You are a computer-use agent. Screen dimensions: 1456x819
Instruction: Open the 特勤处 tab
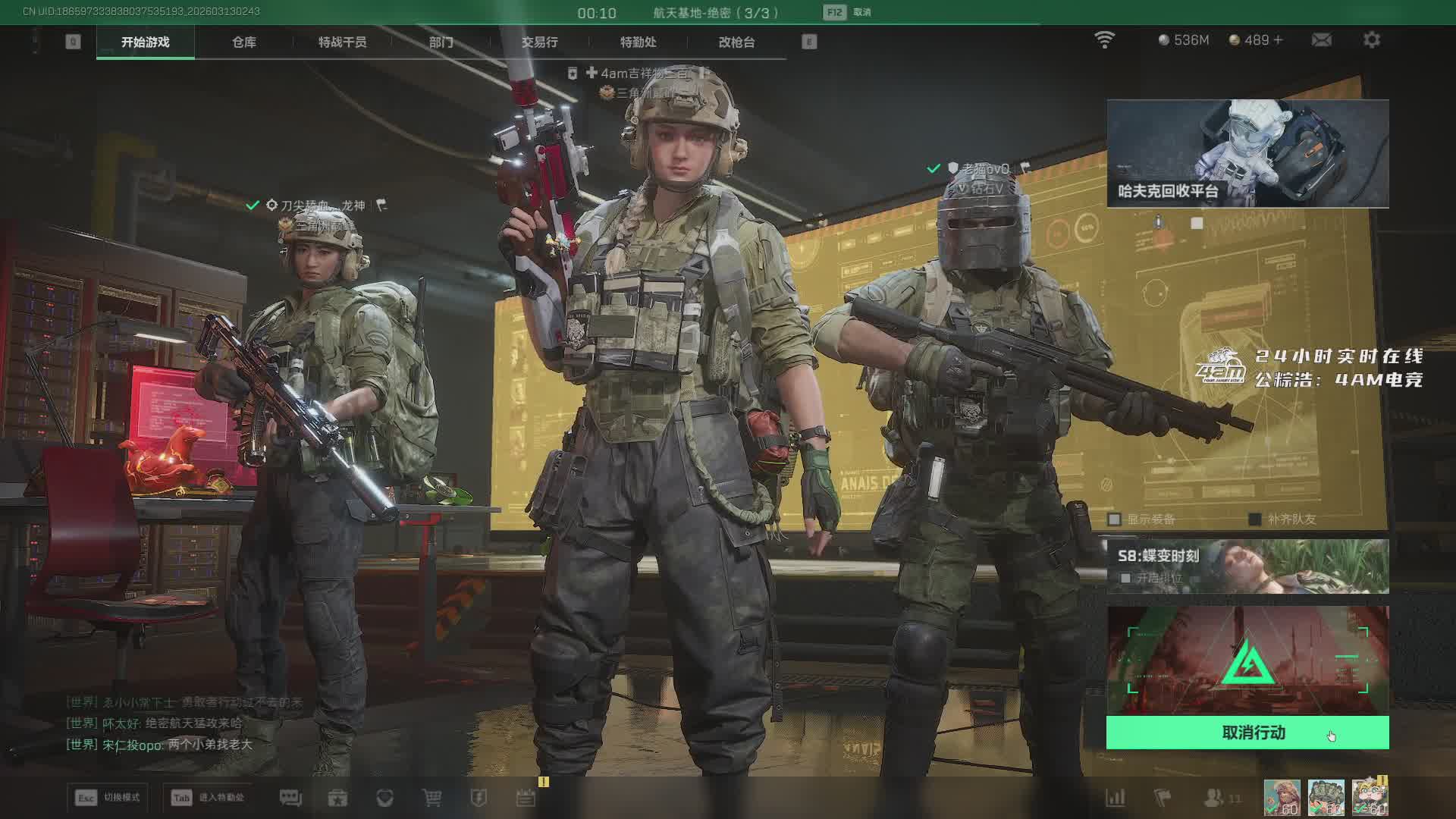(x=638, y=42)
